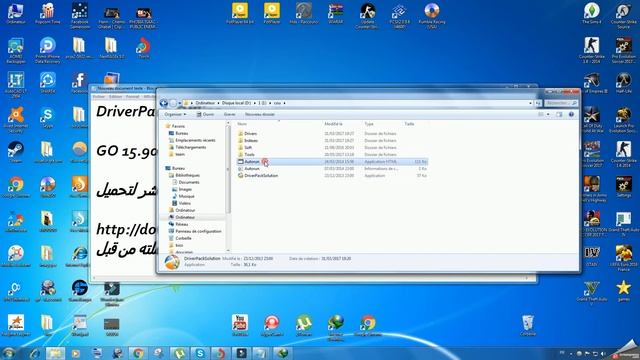The height and width of the screenshot is (360, 640).
Task: Open Edition menu in the Notepad window
Action: click(x=116, y=96)
